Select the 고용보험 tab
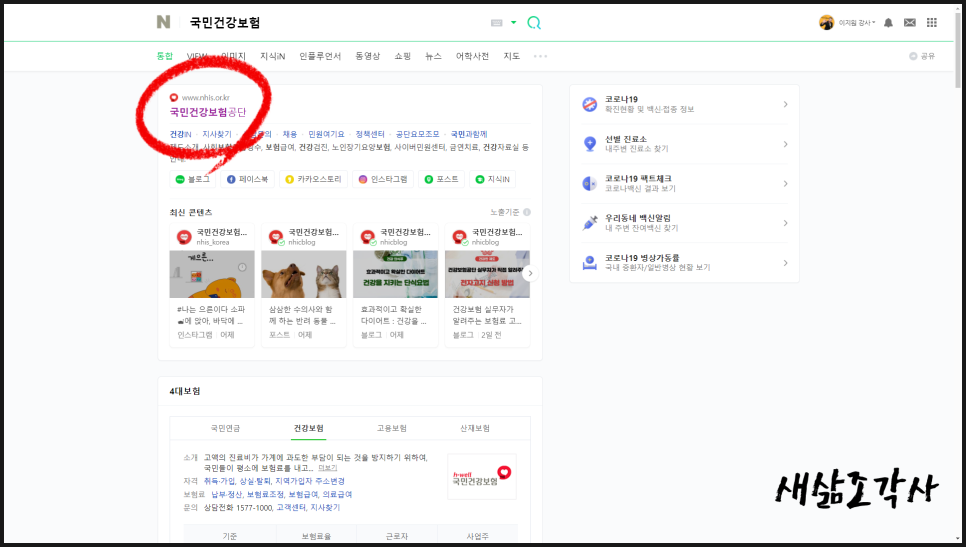966x547 pixels. (392, 428)
